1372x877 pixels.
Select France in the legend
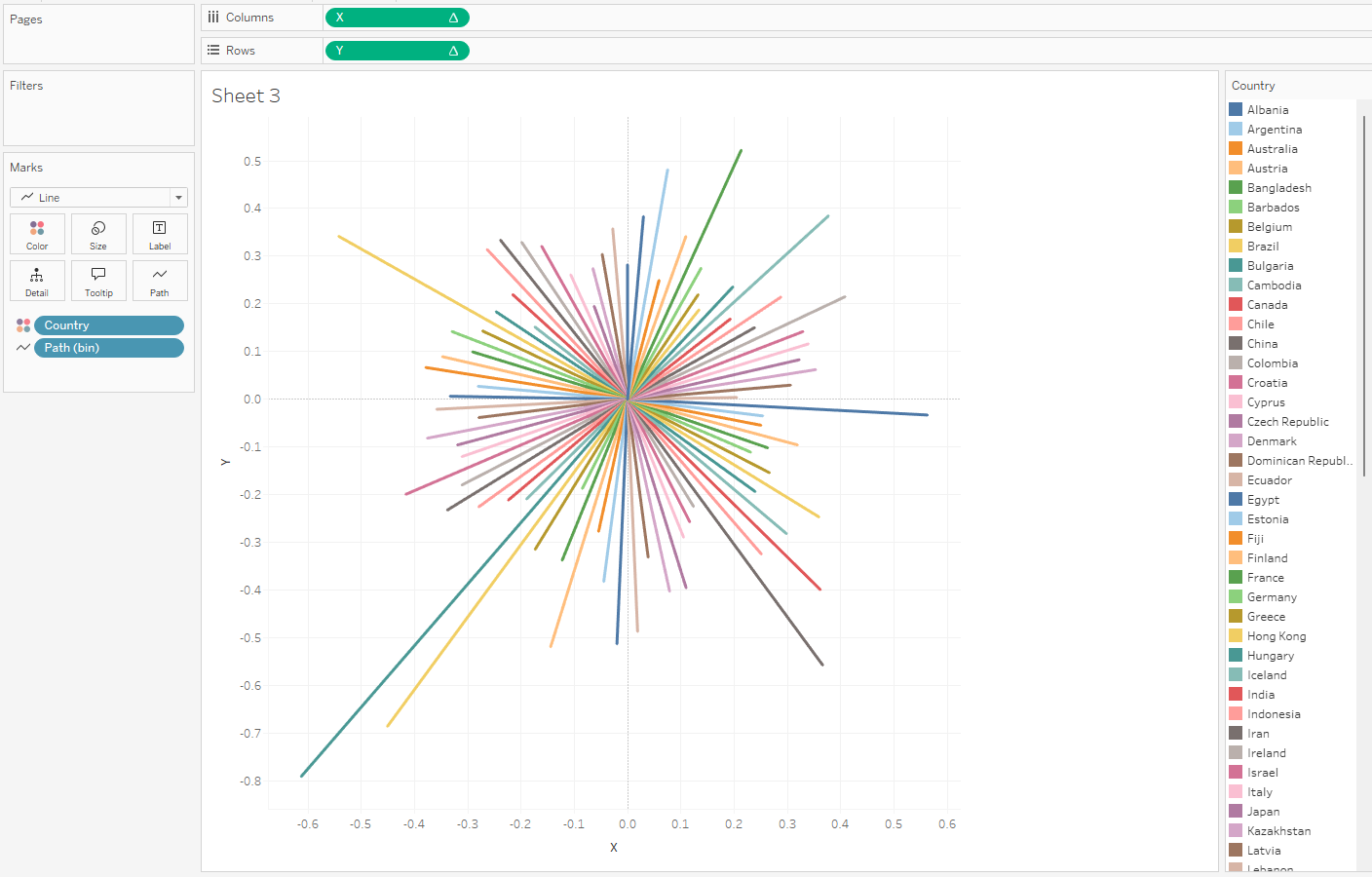[1266, 578]
